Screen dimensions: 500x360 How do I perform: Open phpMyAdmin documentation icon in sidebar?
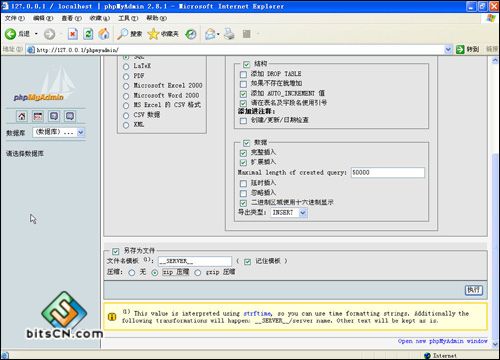pos(54,116)
